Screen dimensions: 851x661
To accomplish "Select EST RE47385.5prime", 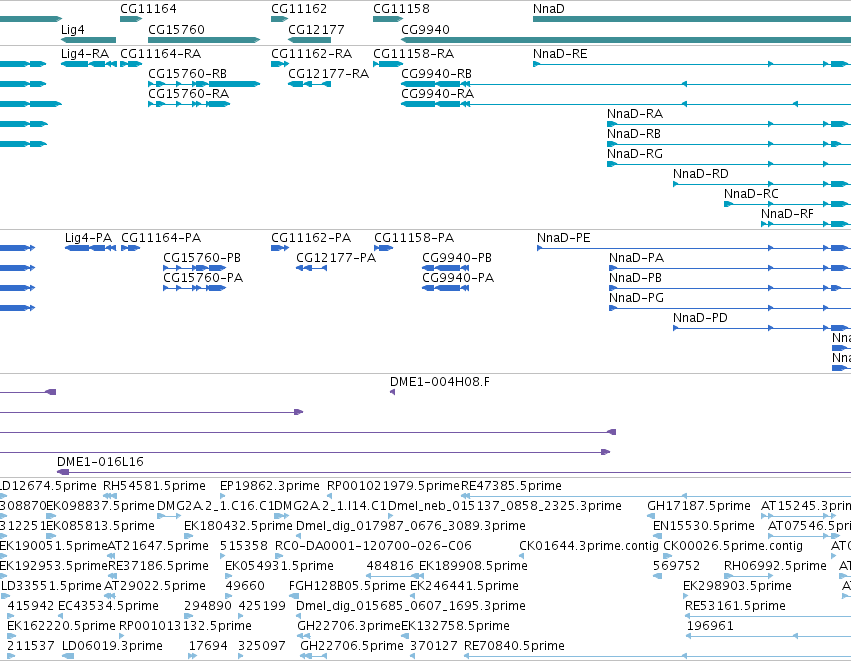I will (511, 486).
